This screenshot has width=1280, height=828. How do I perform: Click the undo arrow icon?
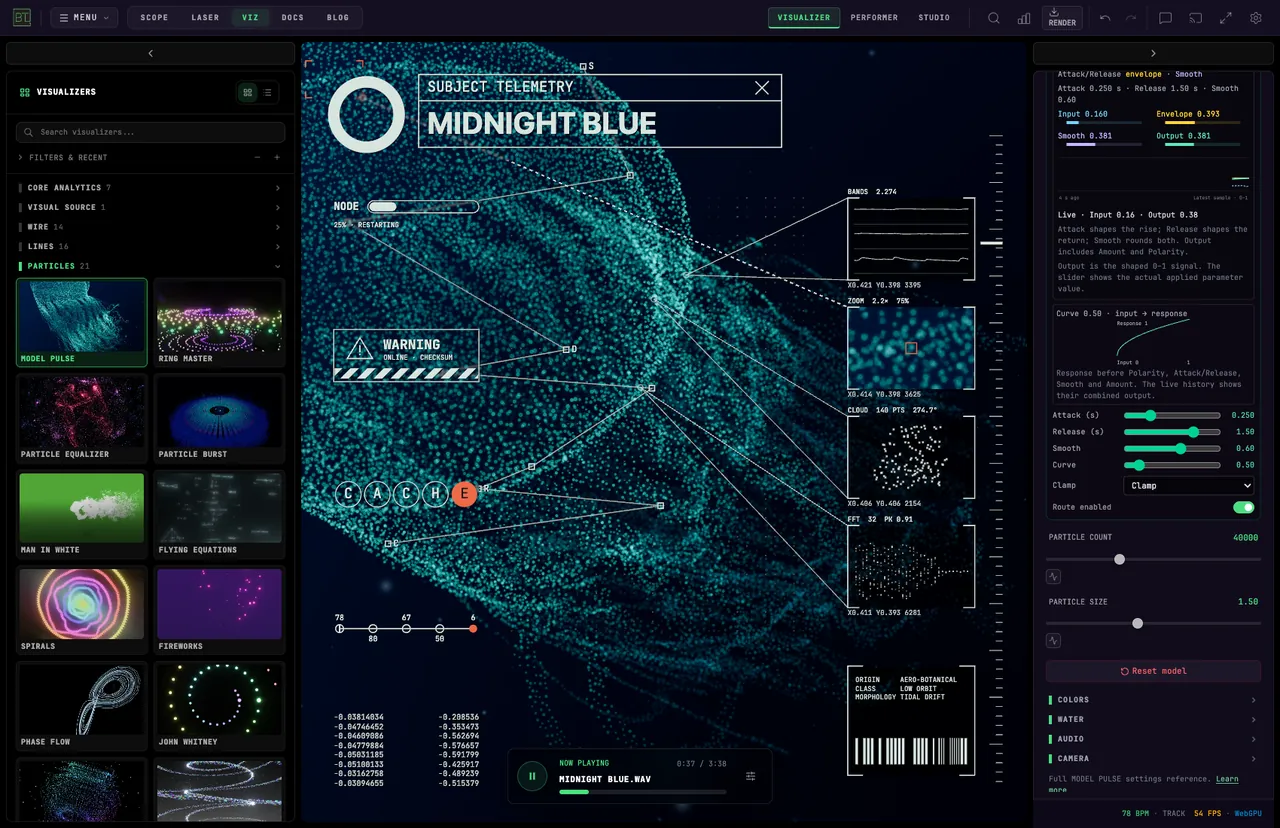(1105, 18)
